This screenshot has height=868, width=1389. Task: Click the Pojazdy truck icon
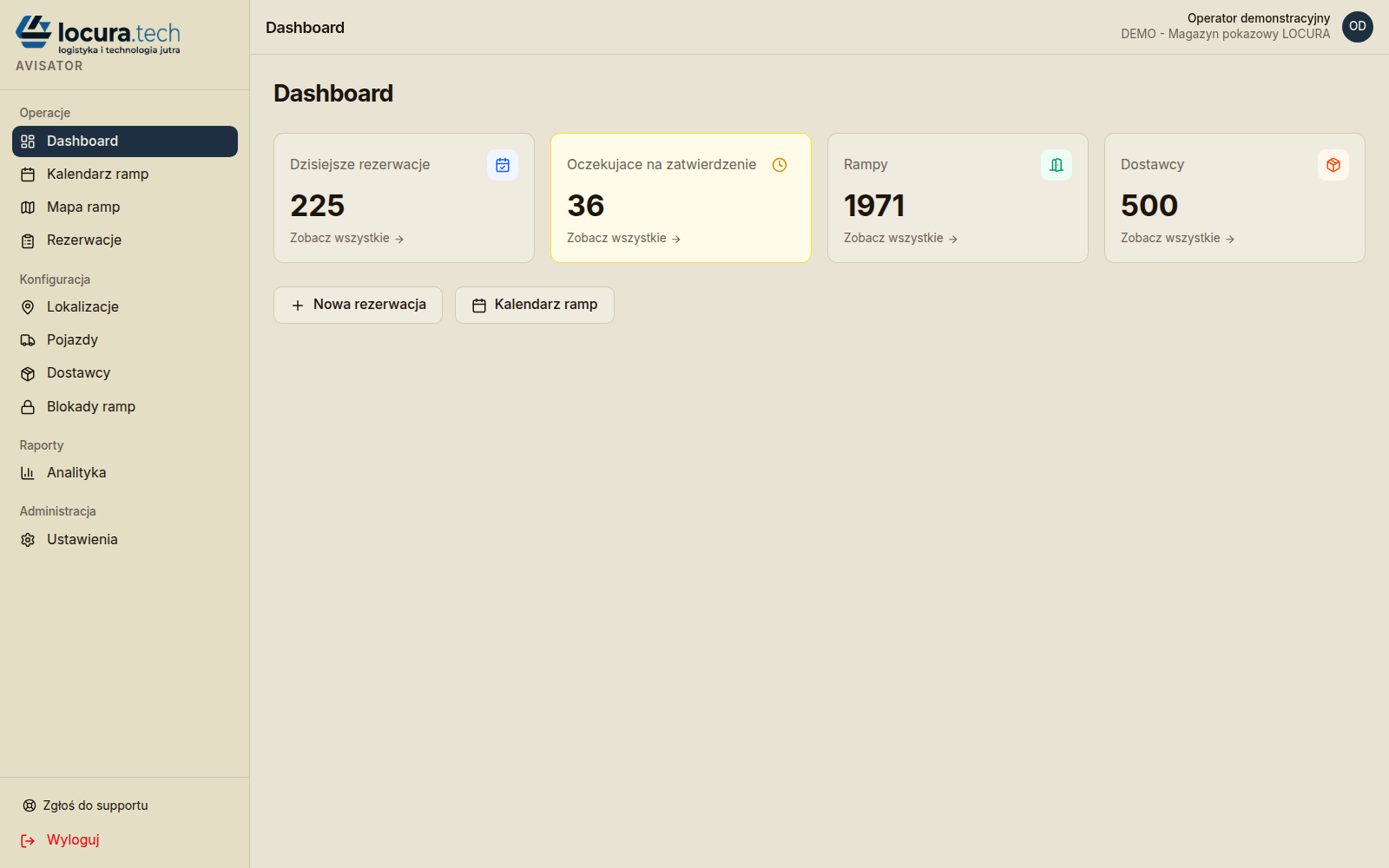tap(28, 340)
